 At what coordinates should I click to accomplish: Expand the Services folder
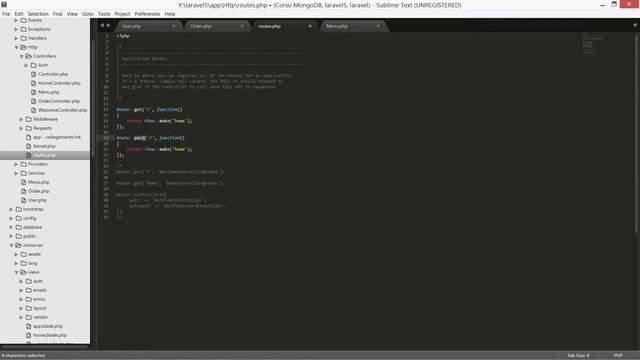coord(16,173)
